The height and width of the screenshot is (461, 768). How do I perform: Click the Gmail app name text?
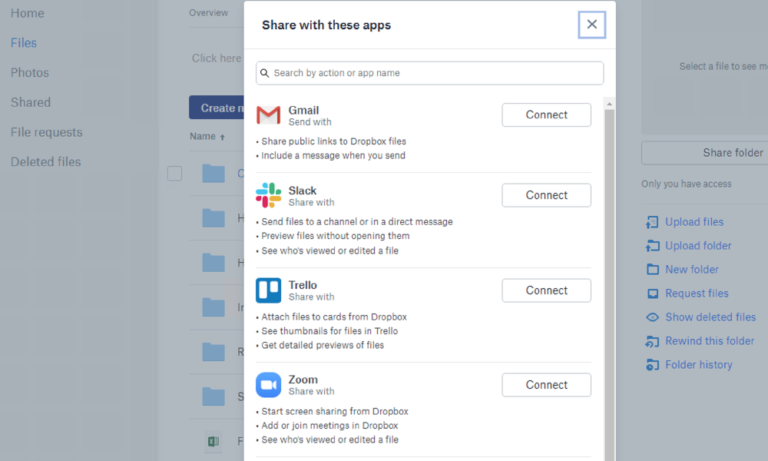(x=303, y=110)
